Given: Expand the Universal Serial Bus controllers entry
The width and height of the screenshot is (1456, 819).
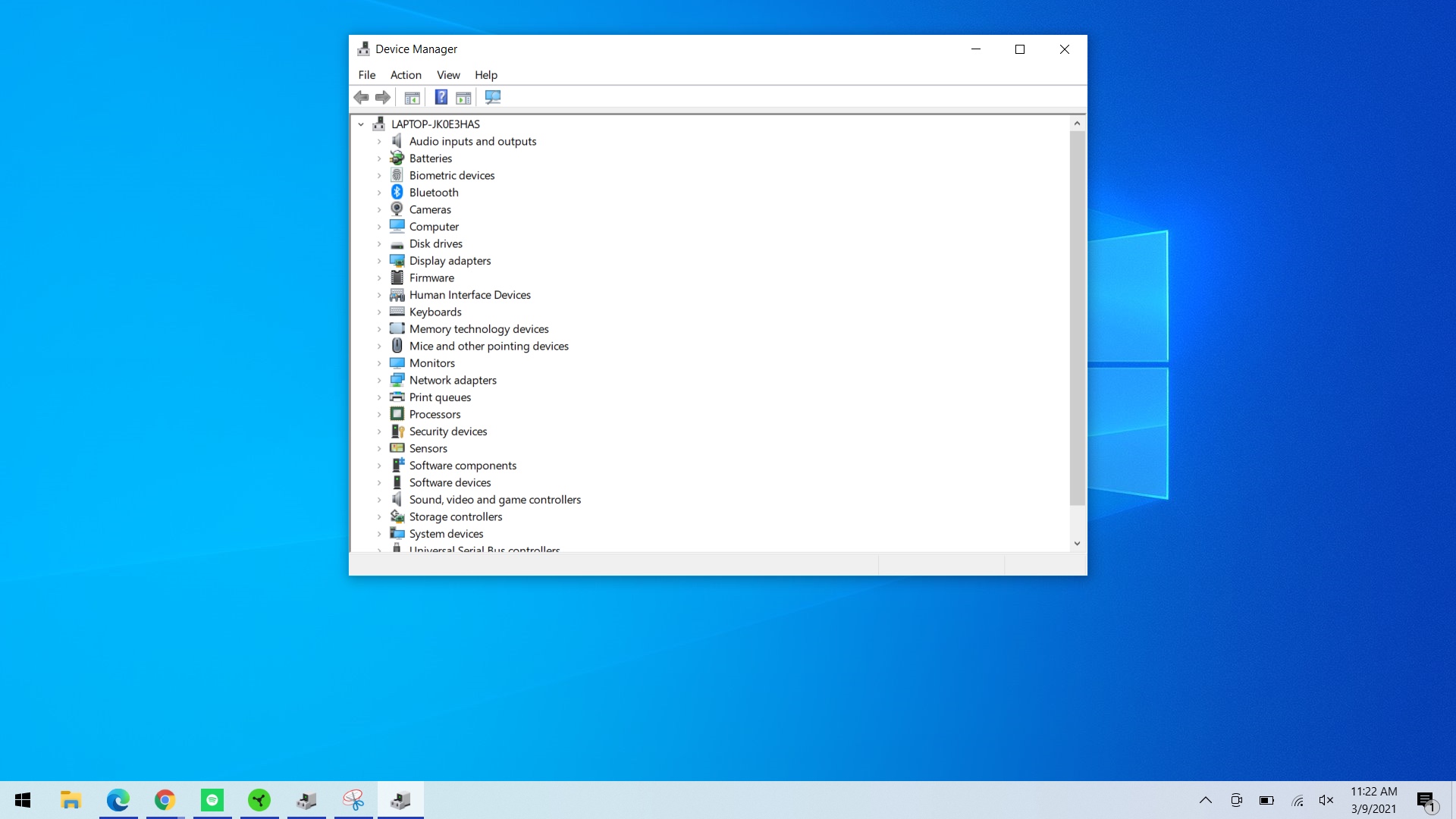Looking at the screenshot, I should (x=379, y=549).
